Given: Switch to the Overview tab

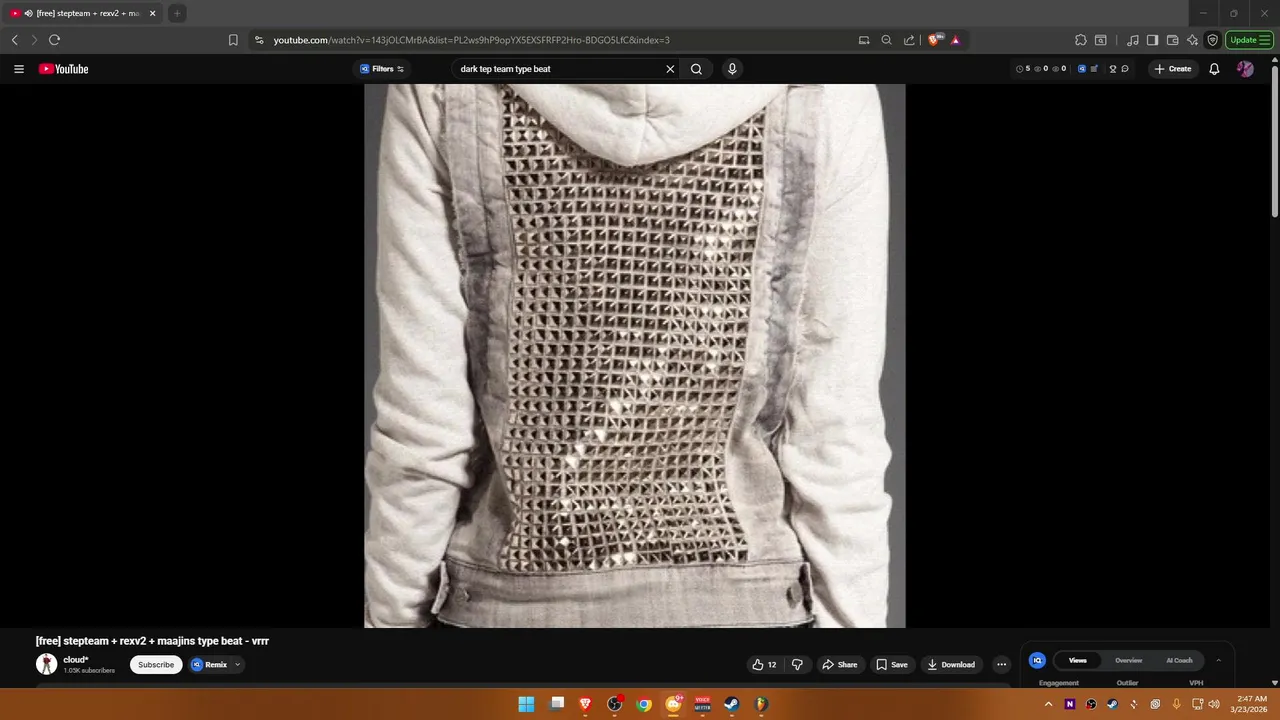Looking at the screenshot, I should click(x=1128, y=660).
